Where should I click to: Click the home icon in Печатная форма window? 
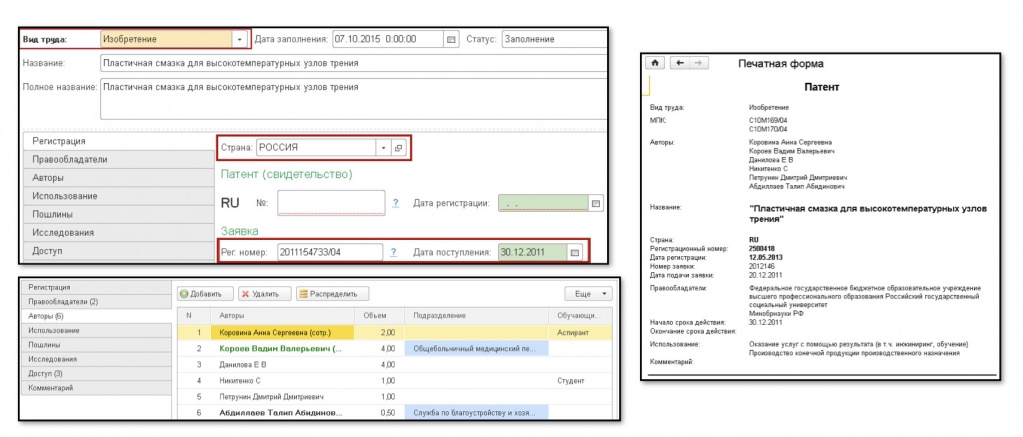(x=655, y=63)
